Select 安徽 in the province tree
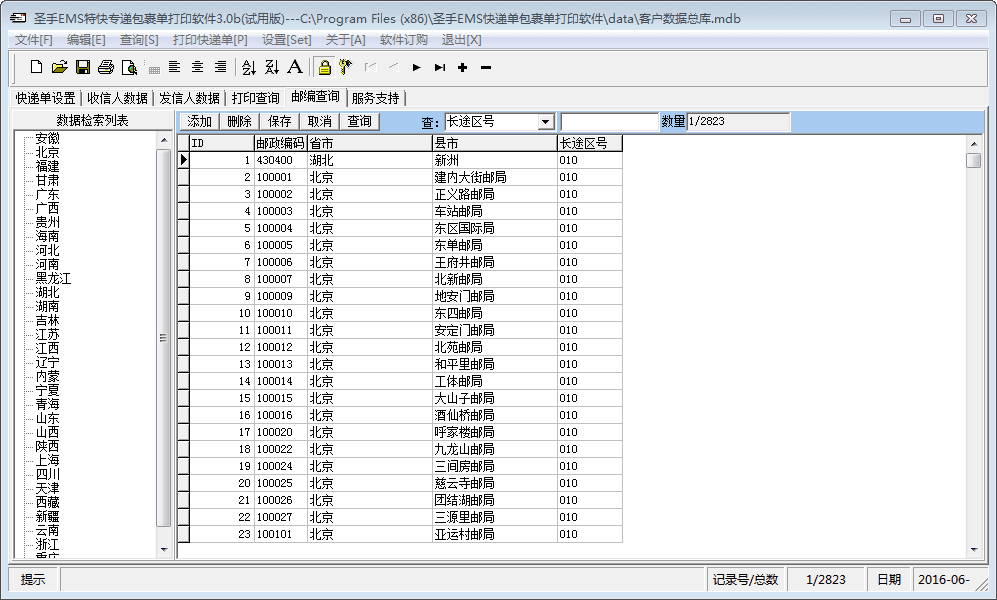997x600 pixels. [48, 139]
